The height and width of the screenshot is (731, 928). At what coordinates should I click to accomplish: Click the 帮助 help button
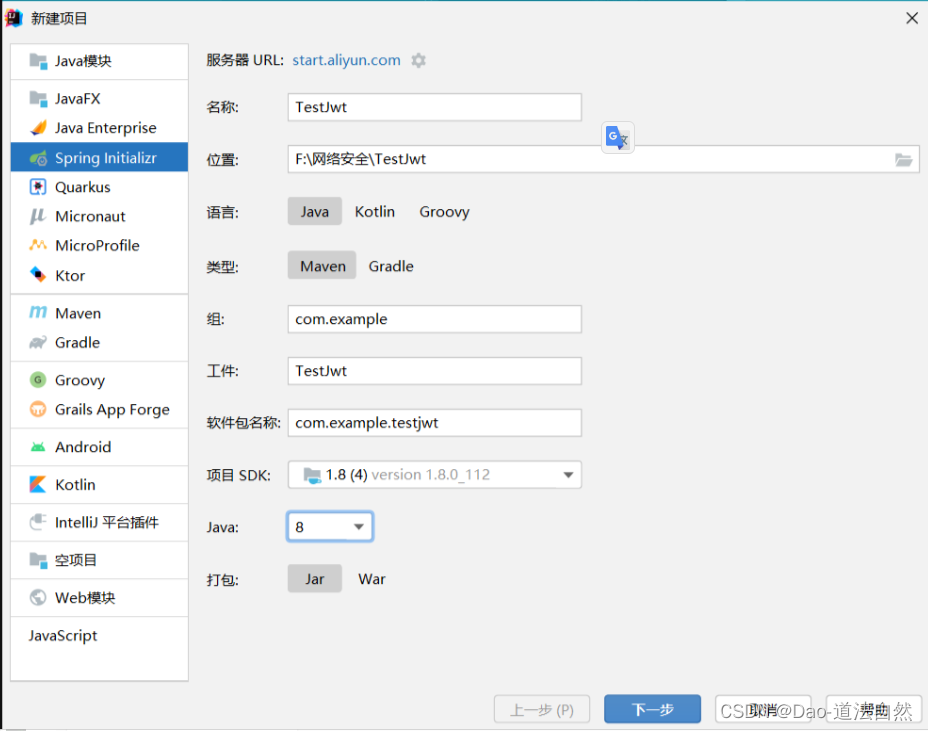874,709
